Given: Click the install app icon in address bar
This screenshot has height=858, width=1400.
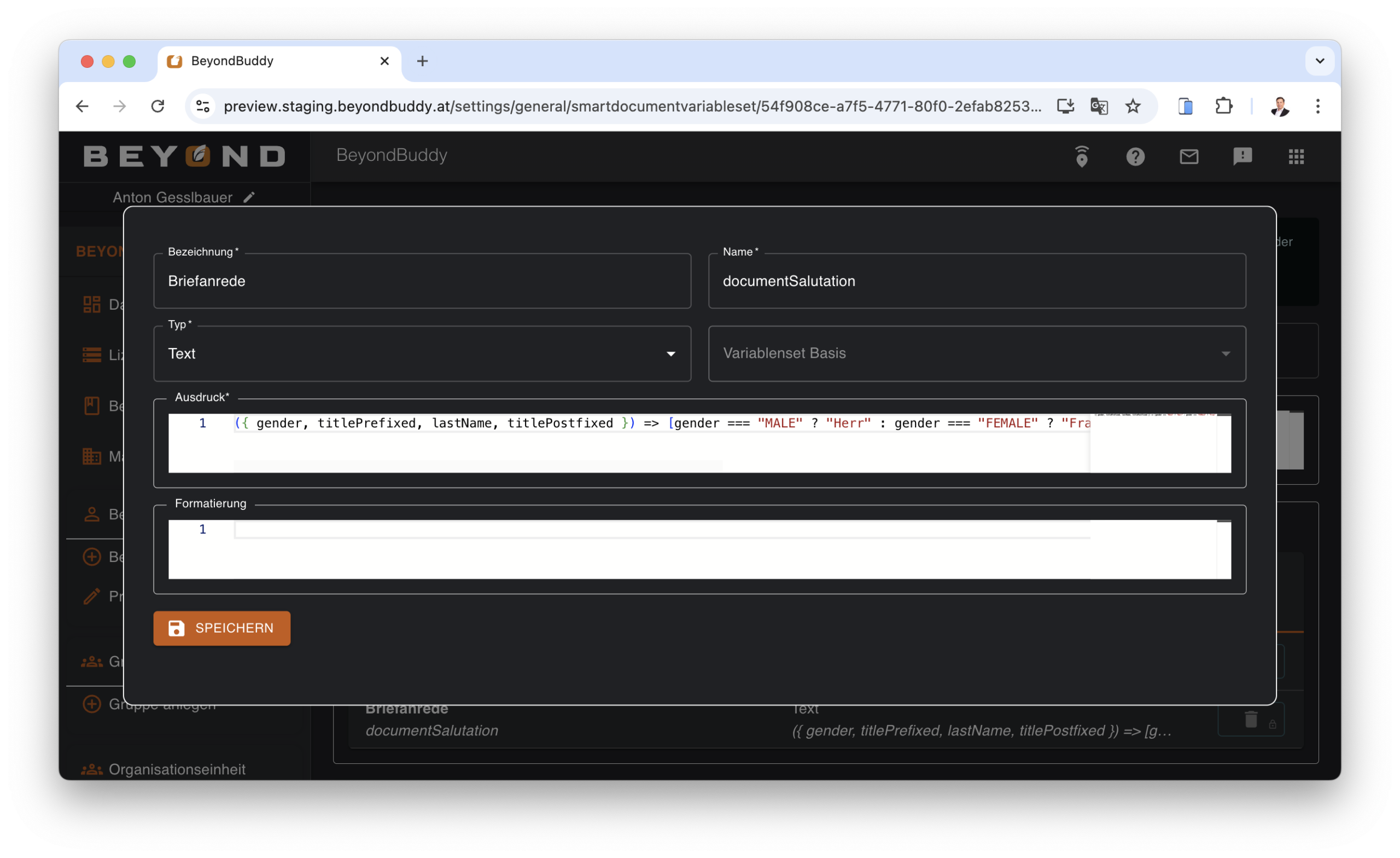Looking at the screenshot, I should coord(1065,106).
